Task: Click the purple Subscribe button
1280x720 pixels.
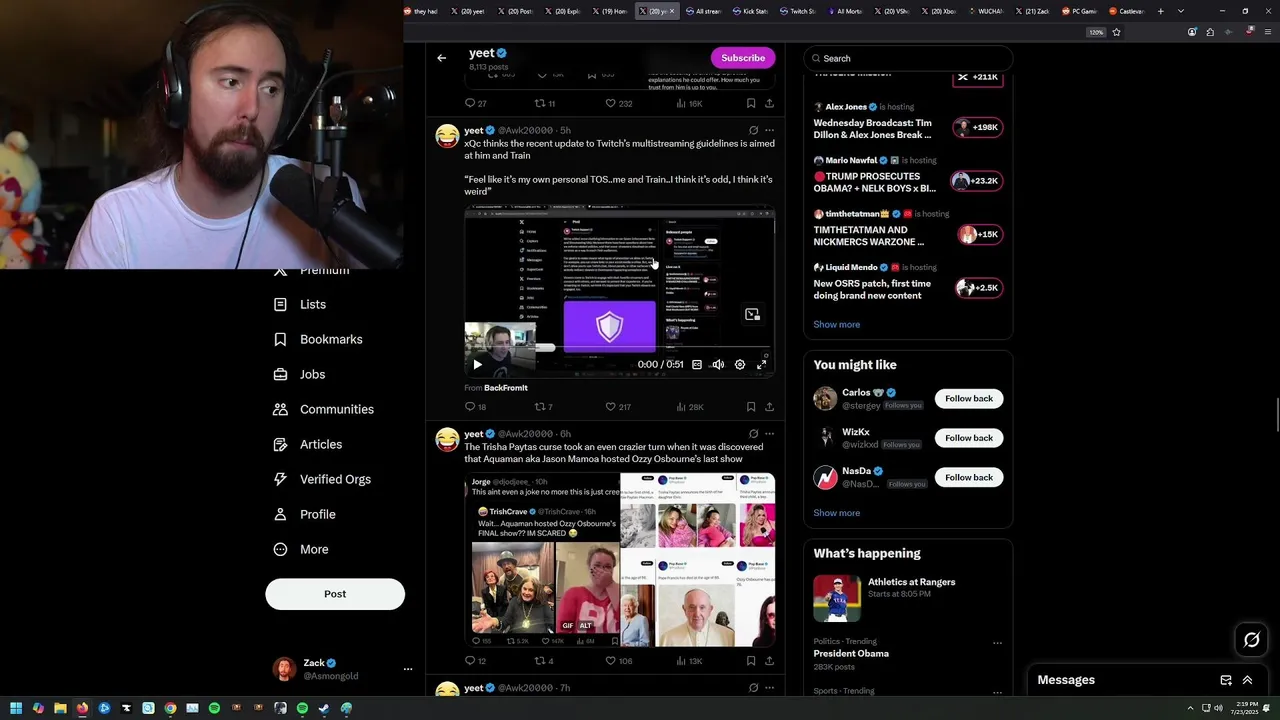Action: 743,58
